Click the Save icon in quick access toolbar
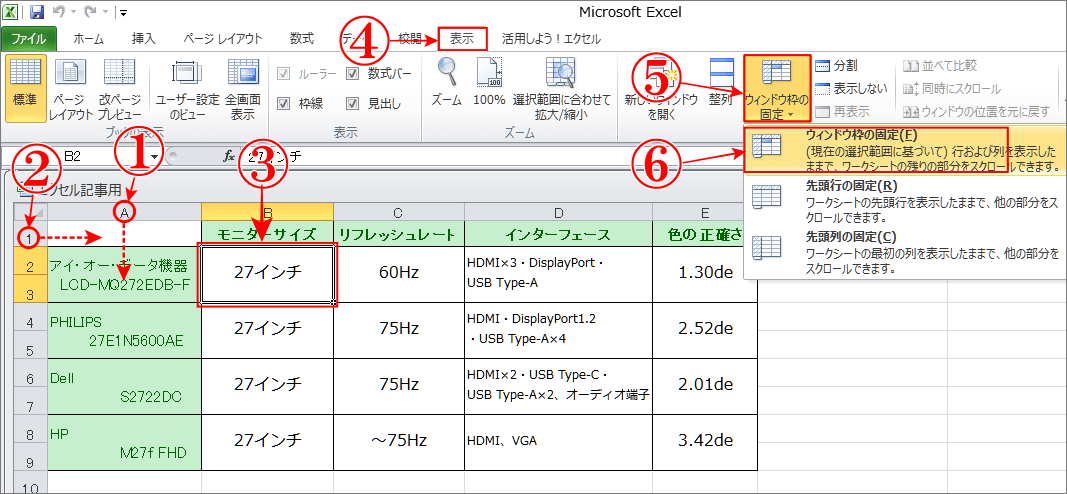Screen dimensions: 1067x494 (x=37, y=11)
